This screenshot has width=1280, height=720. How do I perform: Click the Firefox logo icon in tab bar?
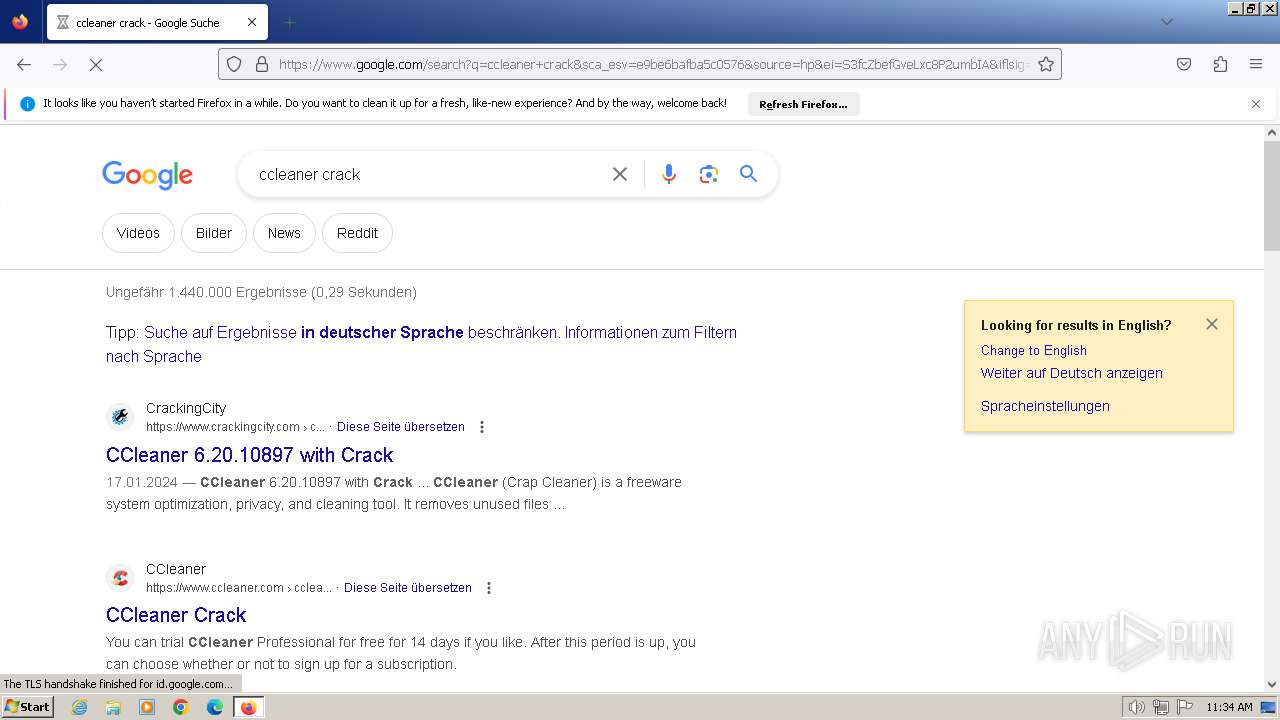pos(20,22)
